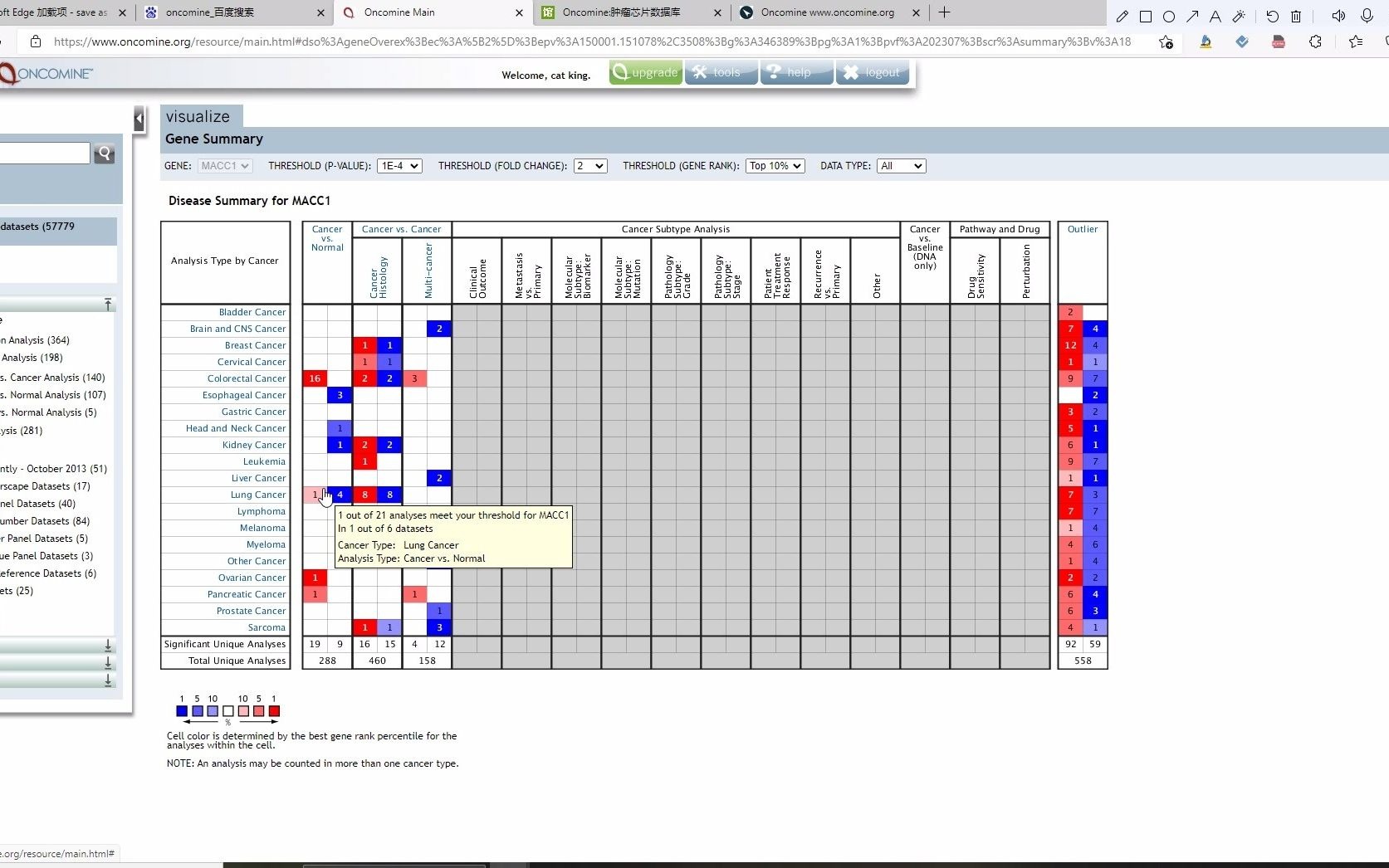Select the pencil annotation tool
1389x868 pixels.
point(1122,16)
